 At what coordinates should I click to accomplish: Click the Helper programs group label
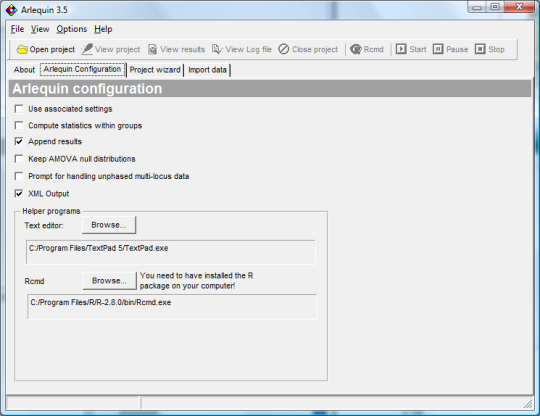tap(51, 211)
